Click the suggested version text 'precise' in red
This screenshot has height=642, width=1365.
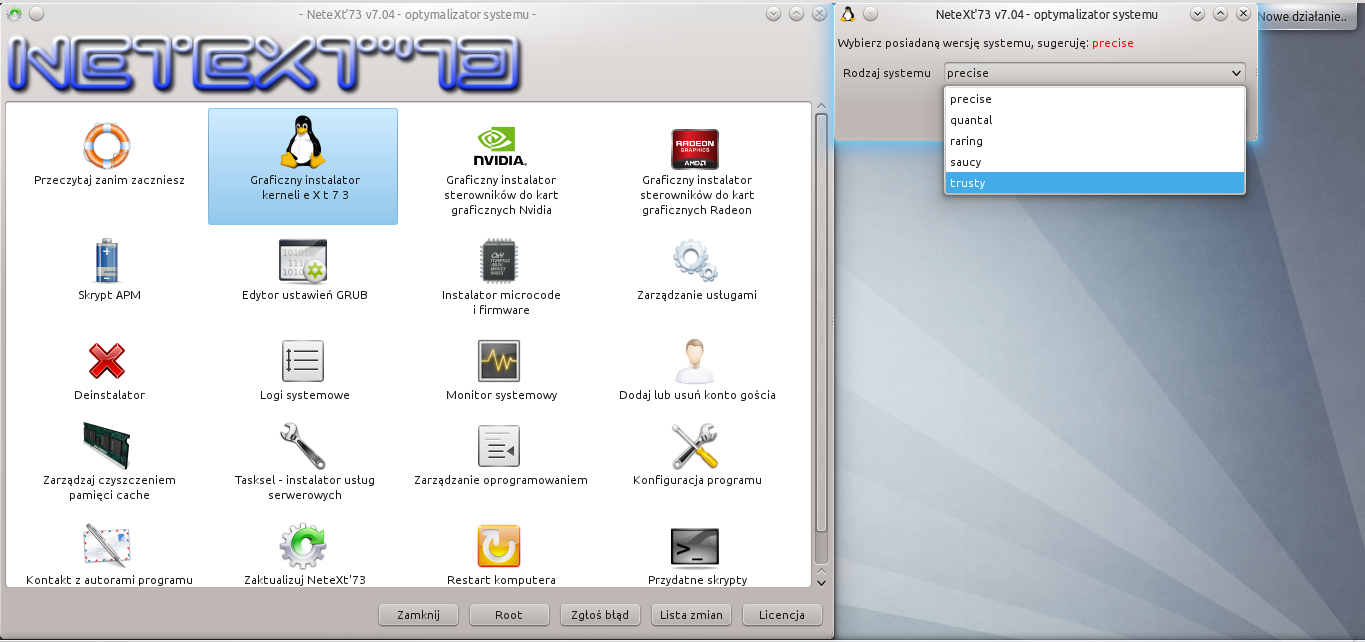pyautogui.click(x=1112, y=43)
